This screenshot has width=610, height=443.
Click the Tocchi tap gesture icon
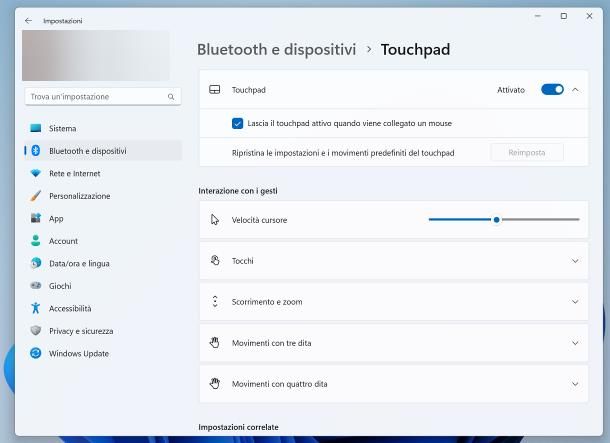coord(215,260)
